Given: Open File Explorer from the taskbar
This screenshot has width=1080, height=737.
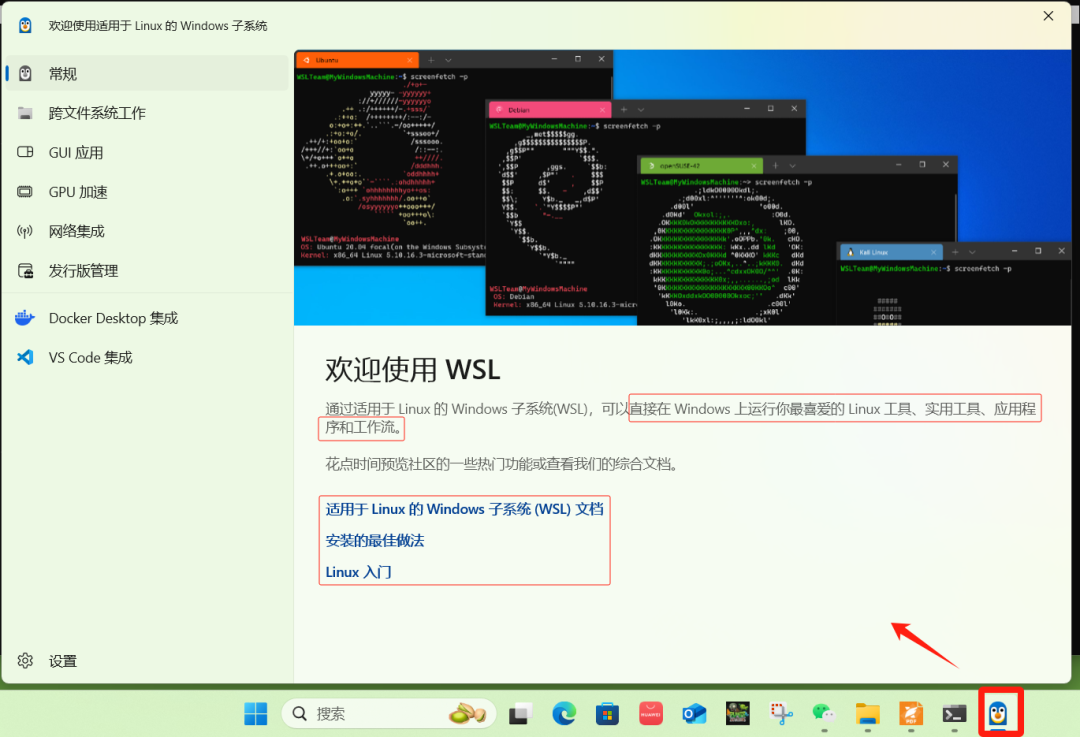Looking at the screenshot, I should click(867, 714).
